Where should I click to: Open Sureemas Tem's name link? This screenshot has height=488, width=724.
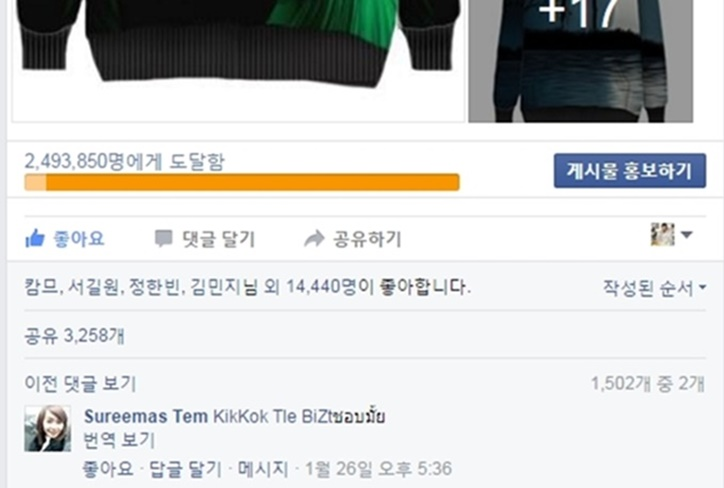pos(146,416)
